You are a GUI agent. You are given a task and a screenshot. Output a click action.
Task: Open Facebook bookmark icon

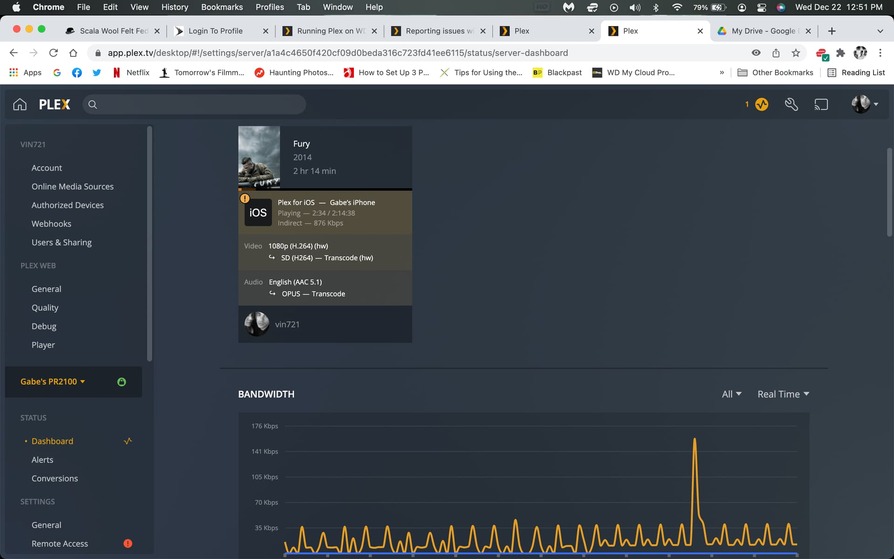(x=76, y=72)
